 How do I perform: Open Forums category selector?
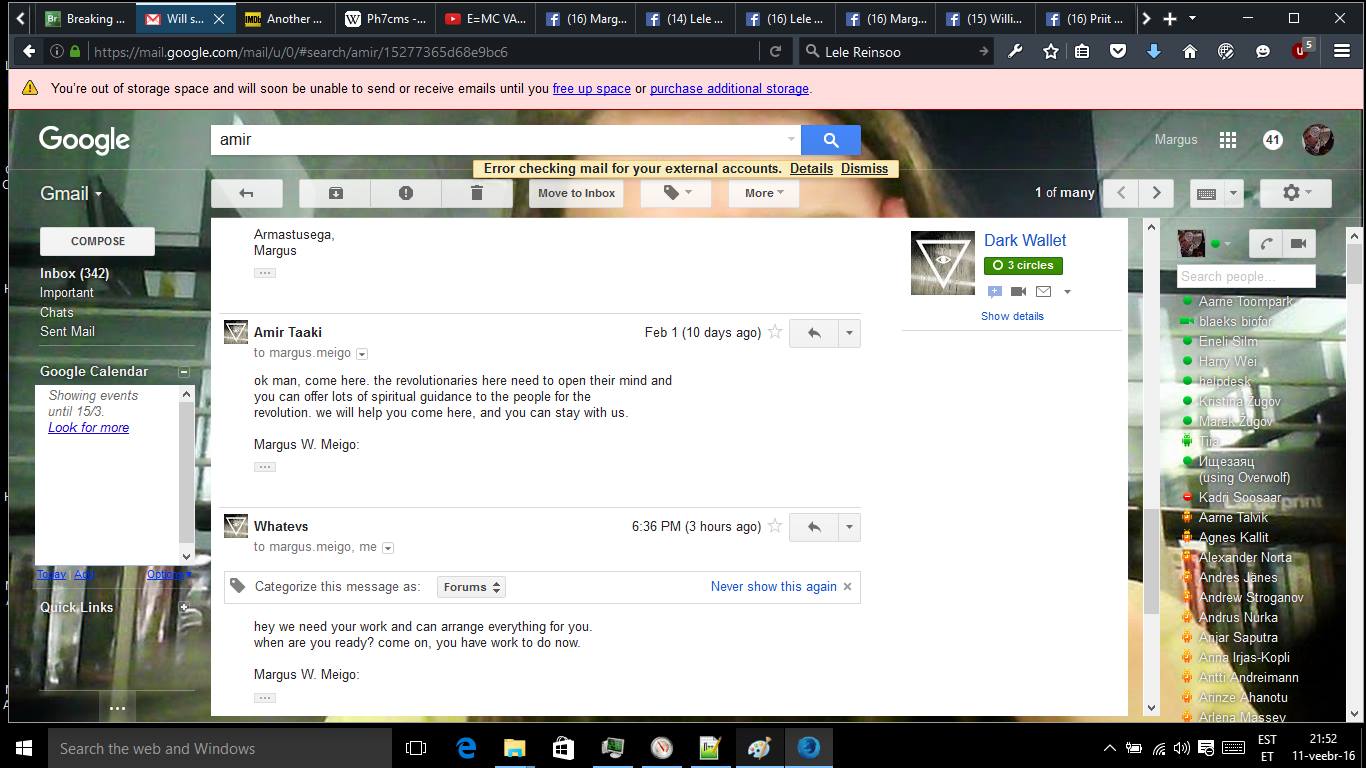(x=470, y=587)
